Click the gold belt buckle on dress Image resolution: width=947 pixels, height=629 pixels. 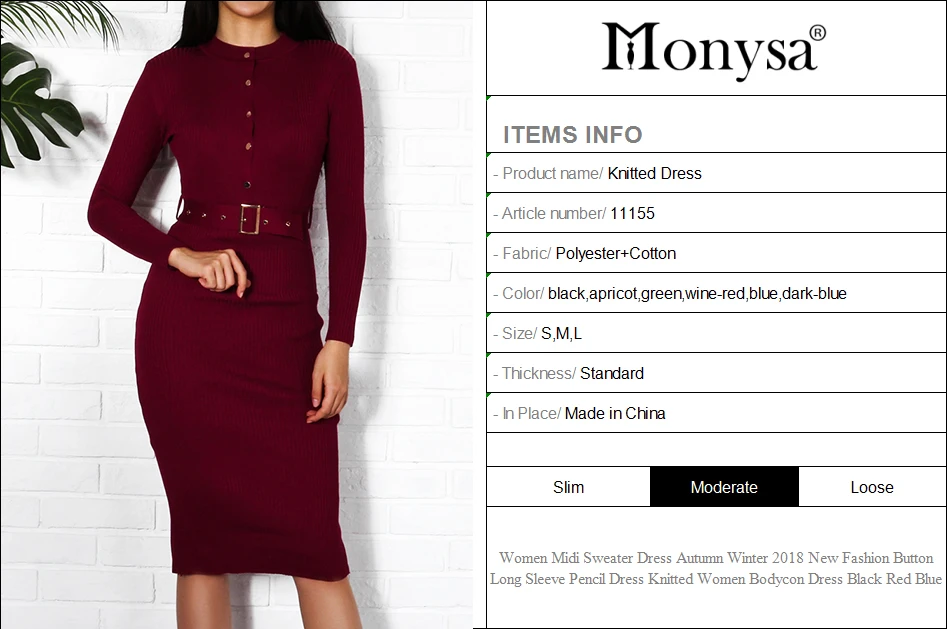click(x=251, y=219)
